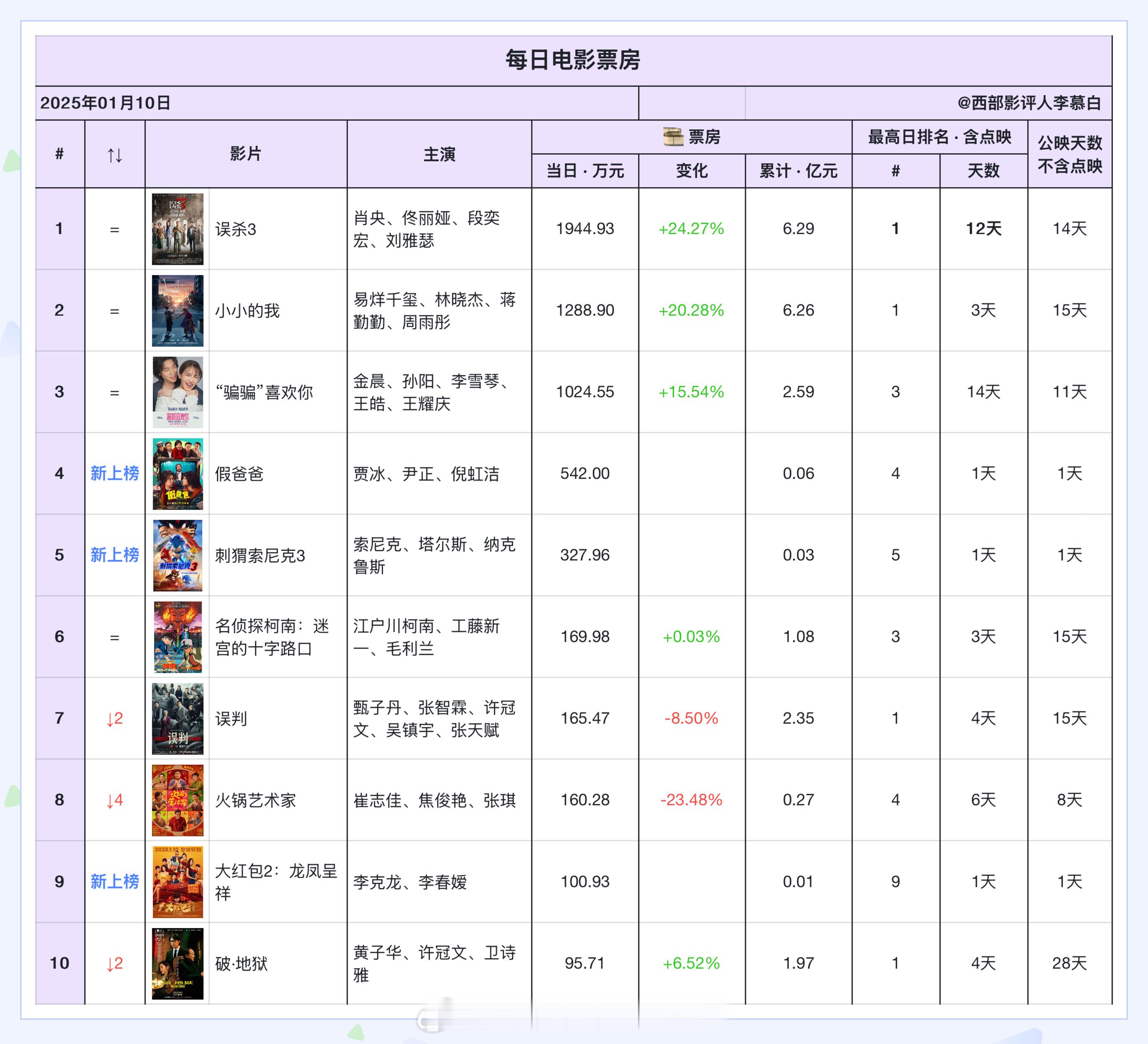Open the 假爸爸 poster thumbnail

point(178,473)
